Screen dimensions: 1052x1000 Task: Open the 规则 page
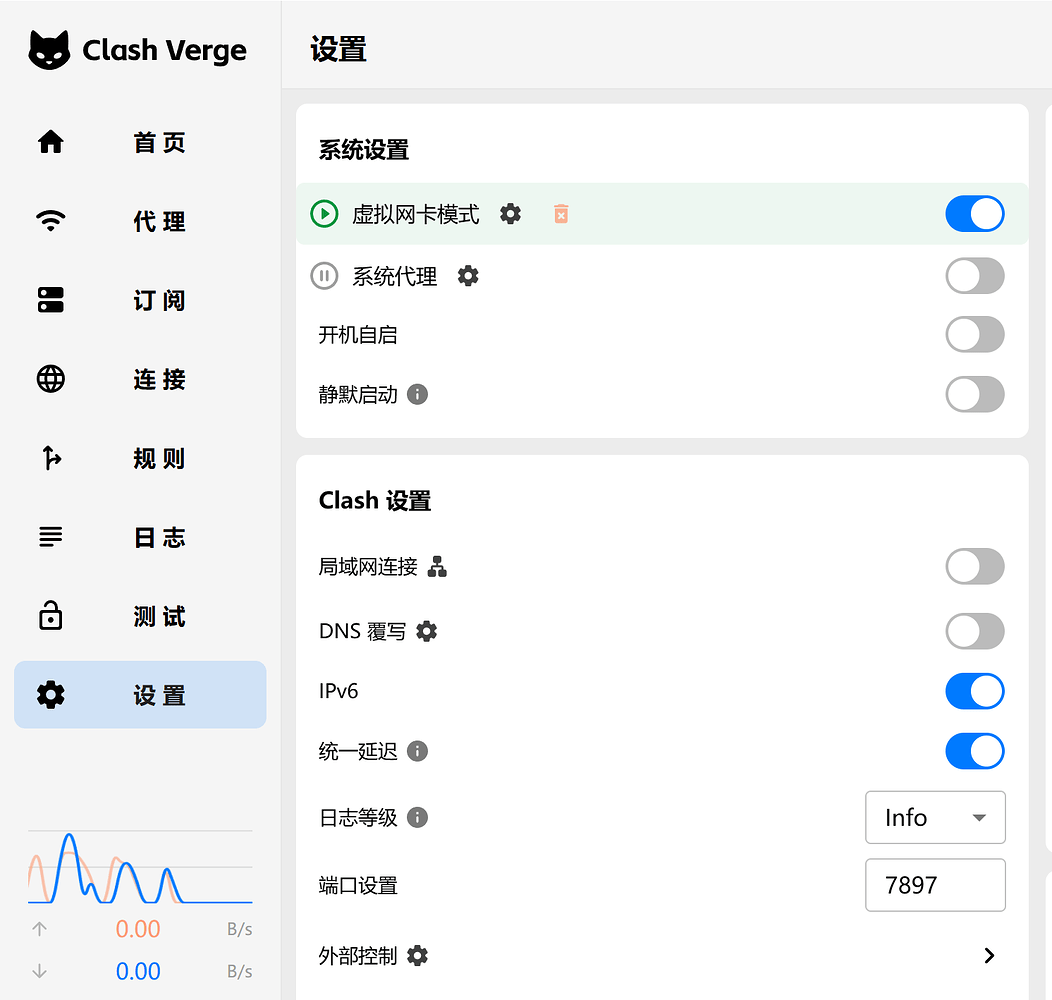click(x=140, y=458)
